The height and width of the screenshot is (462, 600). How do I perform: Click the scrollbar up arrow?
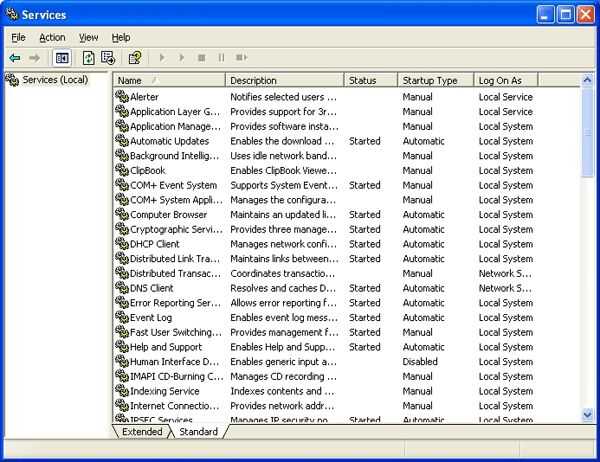(x=587, y=80)
